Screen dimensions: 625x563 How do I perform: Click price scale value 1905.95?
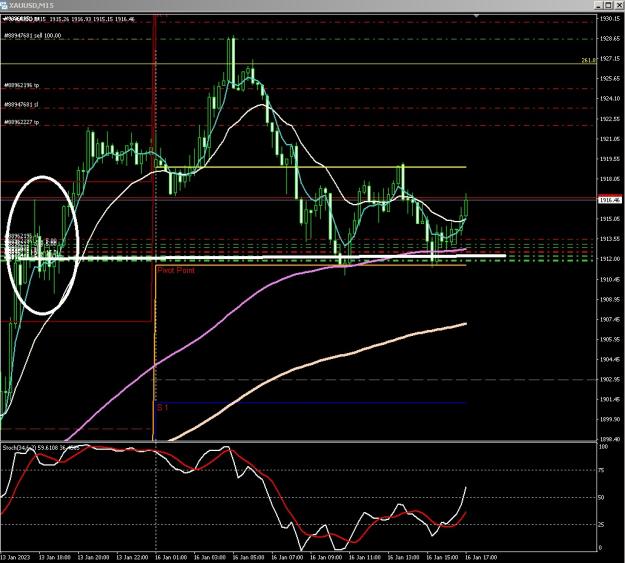[610, 339]
